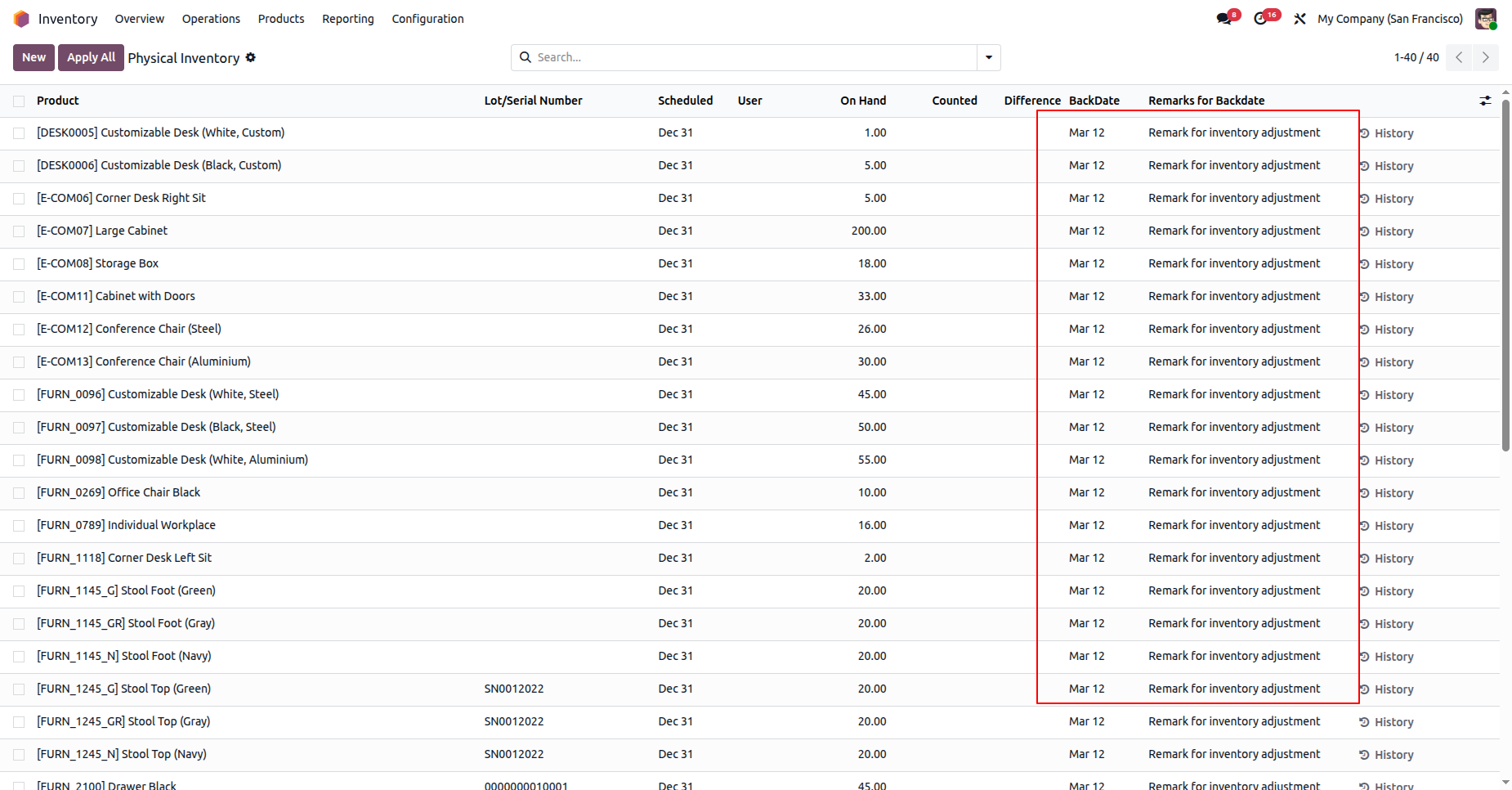This screenshot has width=1512, height=790.
Task: Check the Large Cabinet row checkbox
Action: (x=19, y=231)
